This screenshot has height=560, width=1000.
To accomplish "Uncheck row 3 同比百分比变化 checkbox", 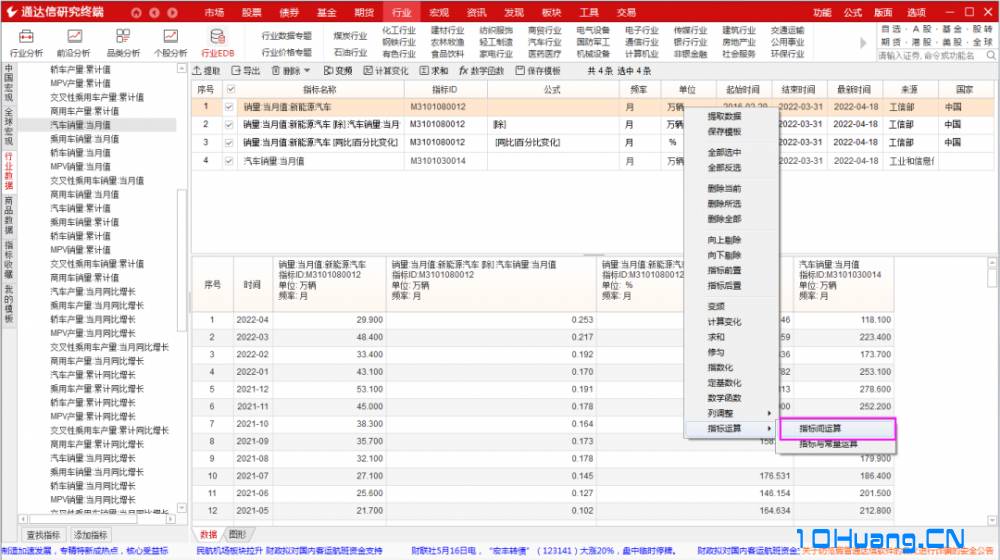I will point(229,142).
